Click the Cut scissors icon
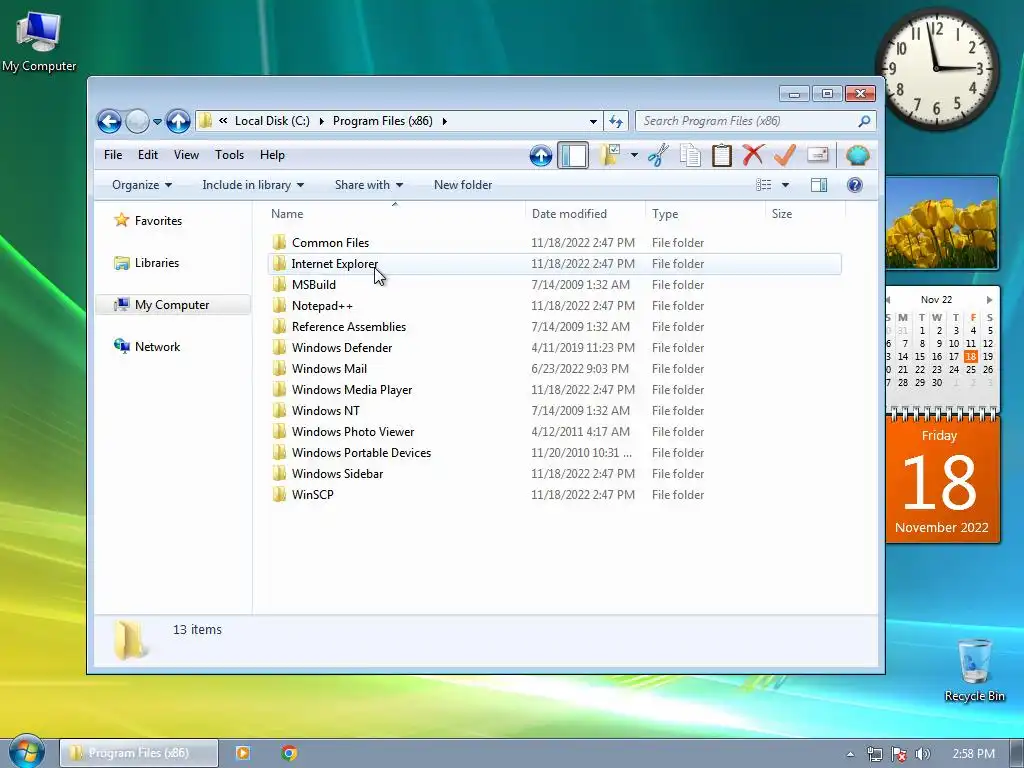The width and height of the screenshot is (1024, 768). tap(658, 155)
